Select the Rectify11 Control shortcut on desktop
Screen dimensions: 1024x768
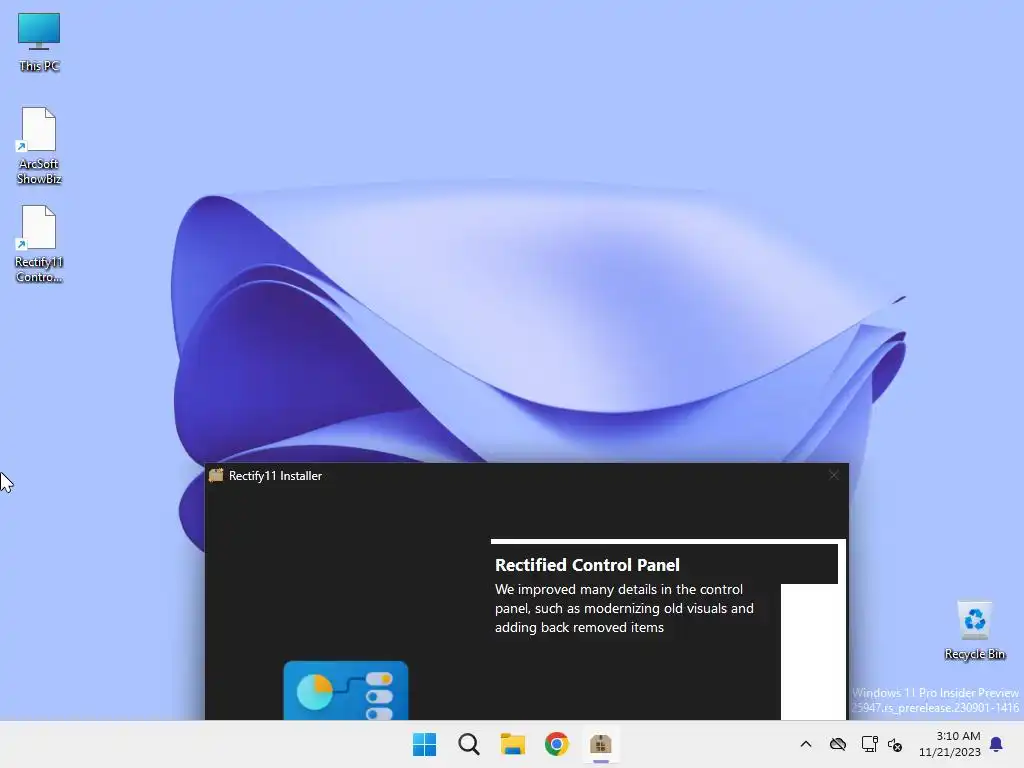click(x=39, y=244)
